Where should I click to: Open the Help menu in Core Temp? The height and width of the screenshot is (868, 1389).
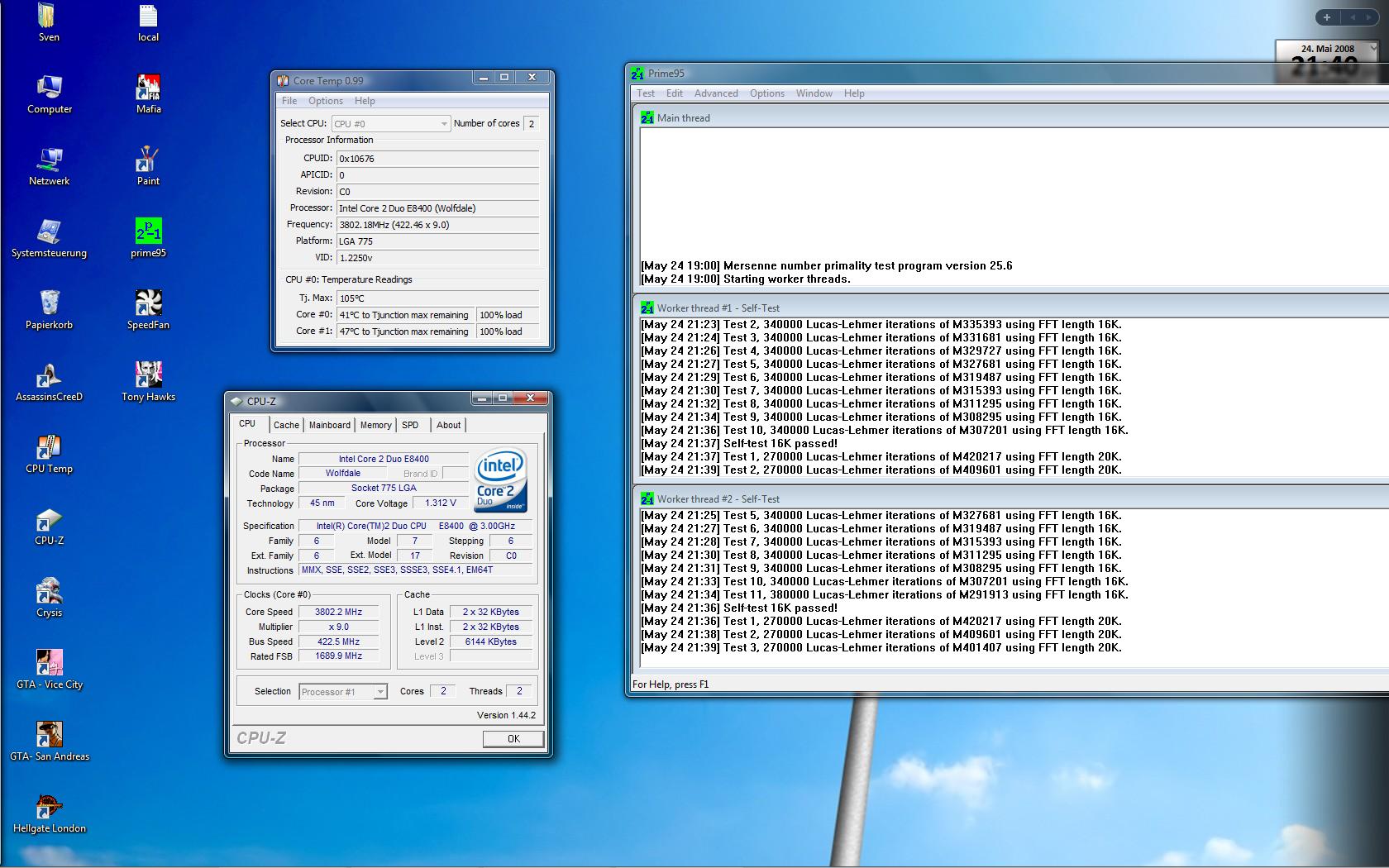point(365,101)
